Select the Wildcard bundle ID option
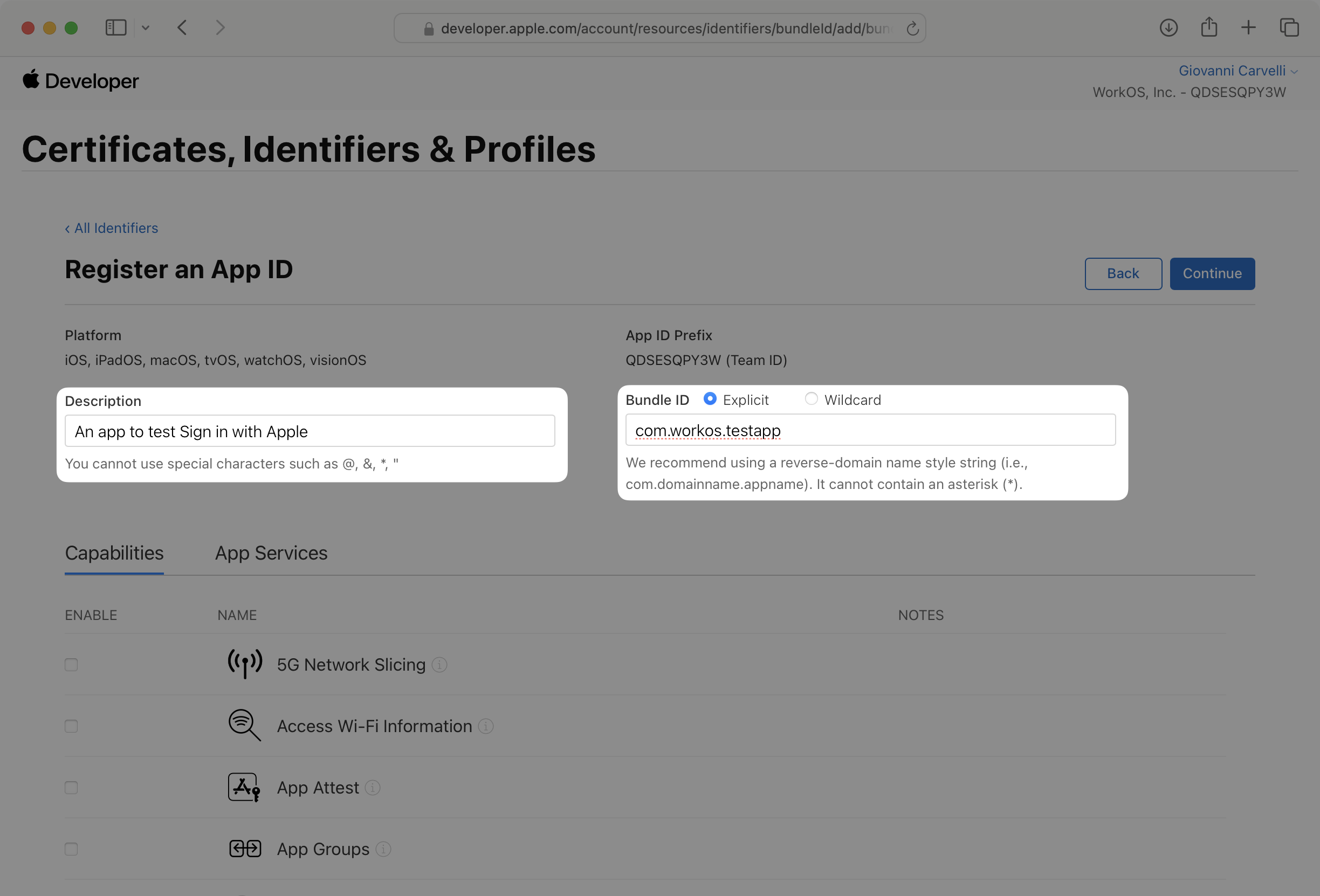 click(x=811, y=398)
